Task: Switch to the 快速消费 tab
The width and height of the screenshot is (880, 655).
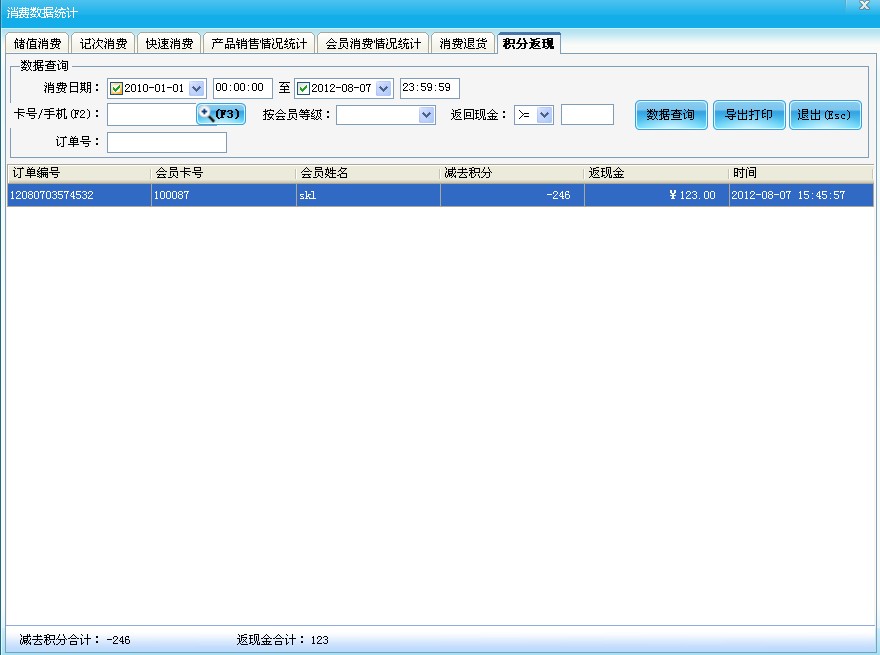Action: 168,43
